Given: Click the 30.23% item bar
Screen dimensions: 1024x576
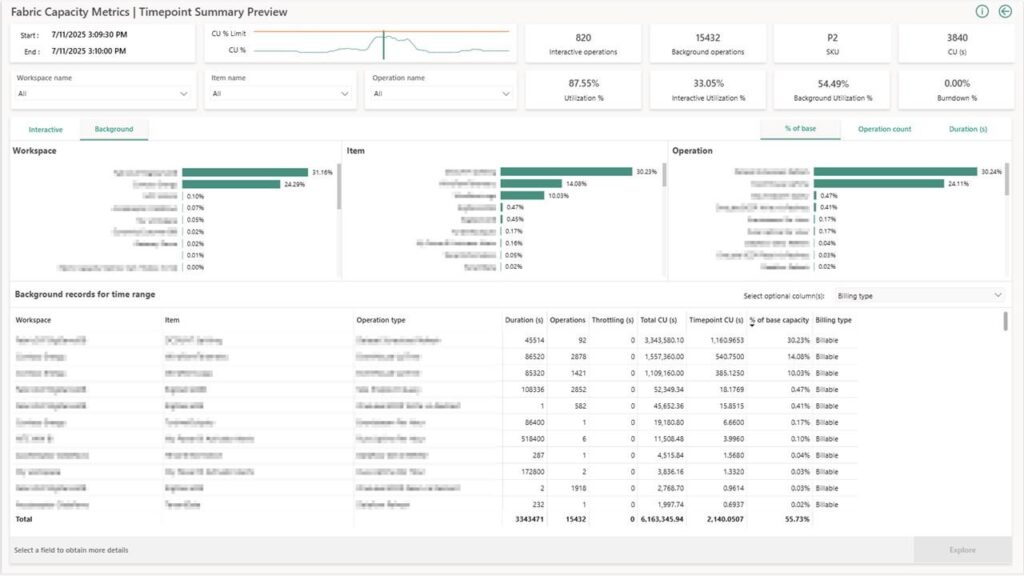Looking at the screenshot, I should 566,172.
